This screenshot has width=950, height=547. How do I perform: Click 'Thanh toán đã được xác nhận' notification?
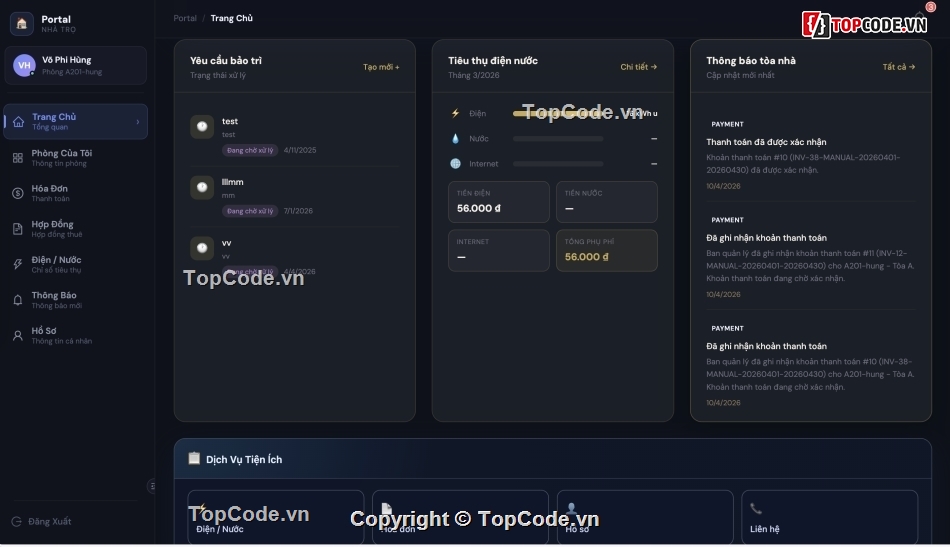coord(766,142)
